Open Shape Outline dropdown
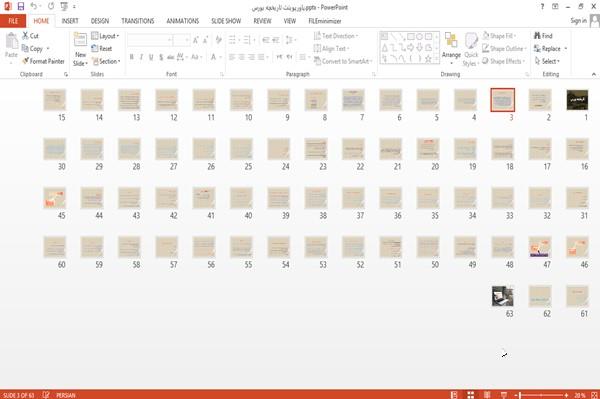 [504, 49]
